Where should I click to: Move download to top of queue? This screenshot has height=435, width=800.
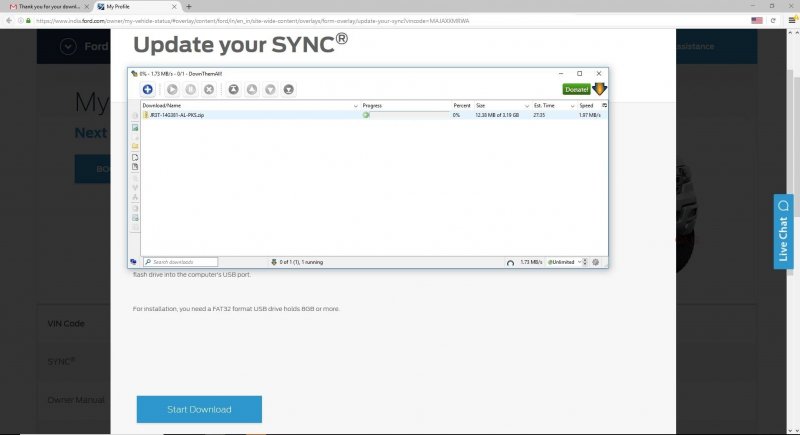(x=233, y=89)
